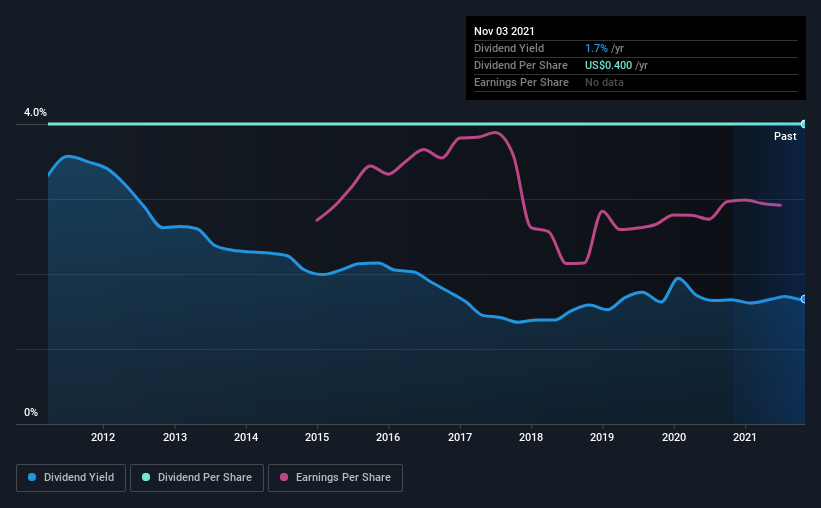
Task: Select the 2015 x-axis label
Action: 317,437
